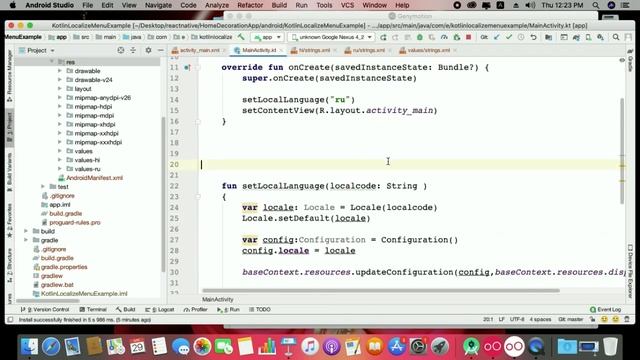This screenshot has height=360, width=640.
Task: Expand the layout folder
Action: 60,89
